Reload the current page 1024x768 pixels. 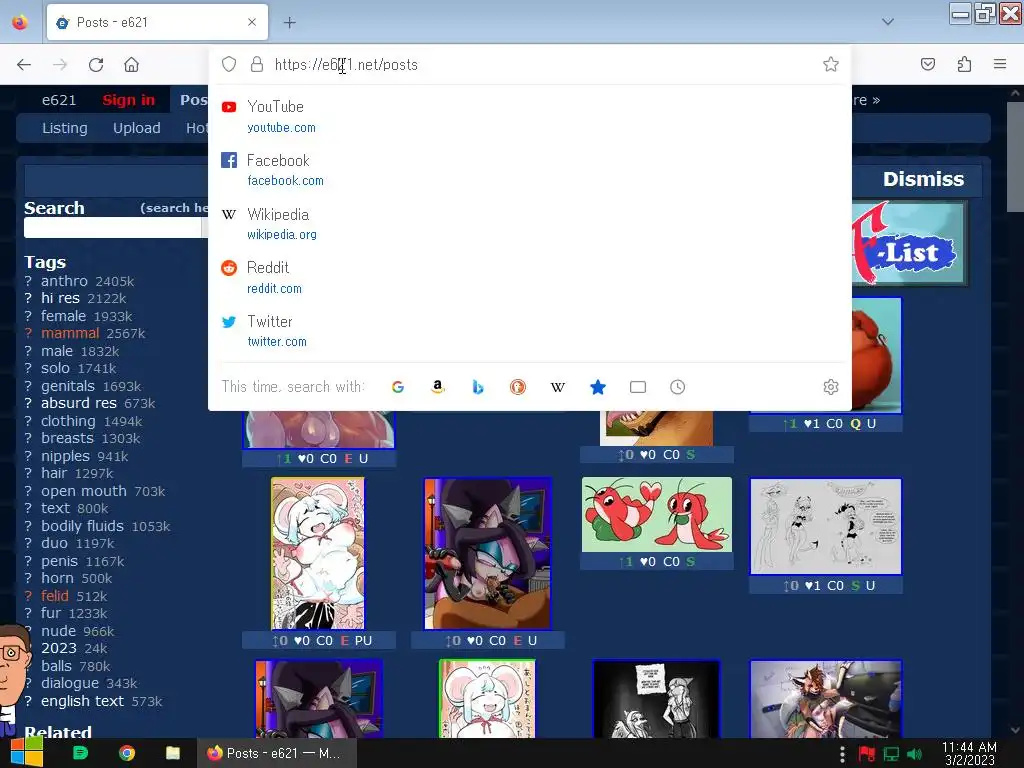(x=96, y=65)
